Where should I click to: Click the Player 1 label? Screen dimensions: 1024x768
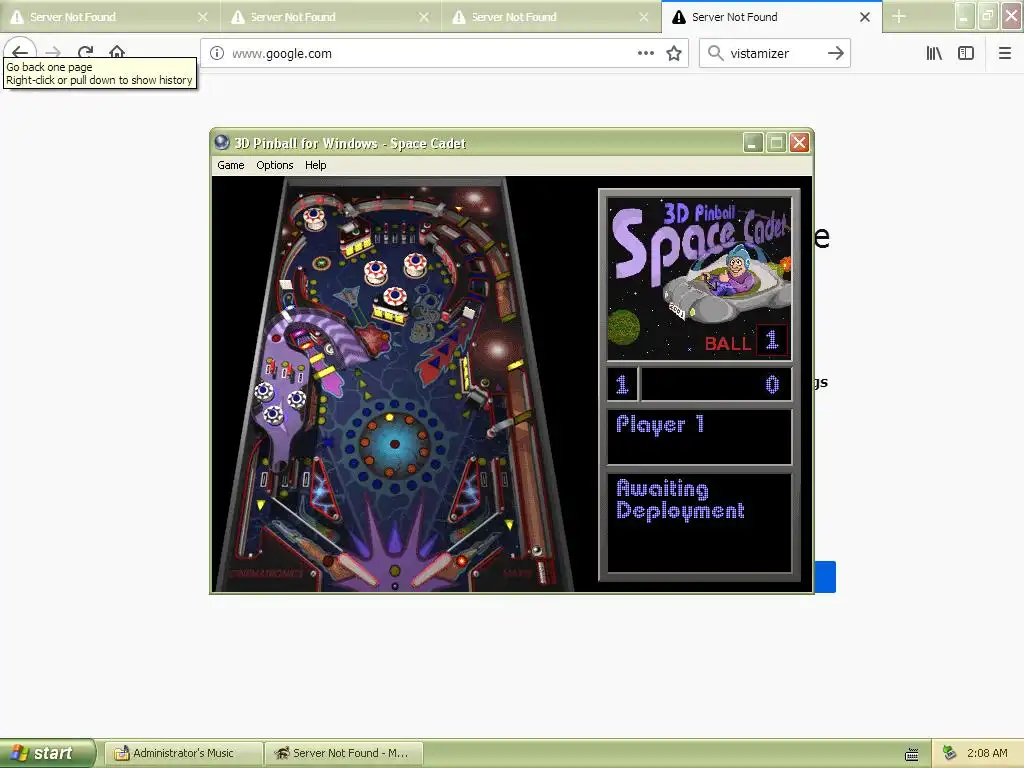pos(660,424)
